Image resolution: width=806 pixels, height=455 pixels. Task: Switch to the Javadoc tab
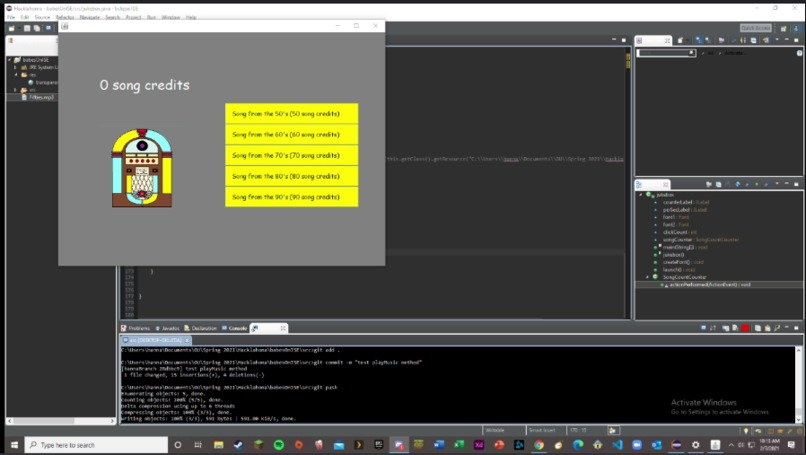pos(168,328)
